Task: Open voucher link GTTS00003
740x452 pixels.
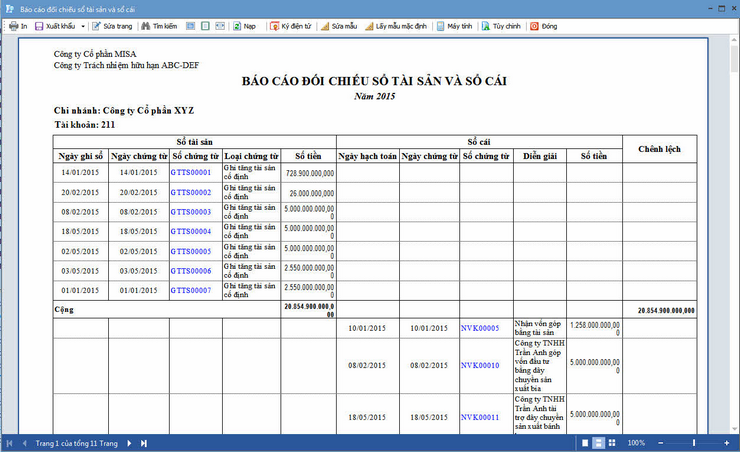Action: click(191, 212)
